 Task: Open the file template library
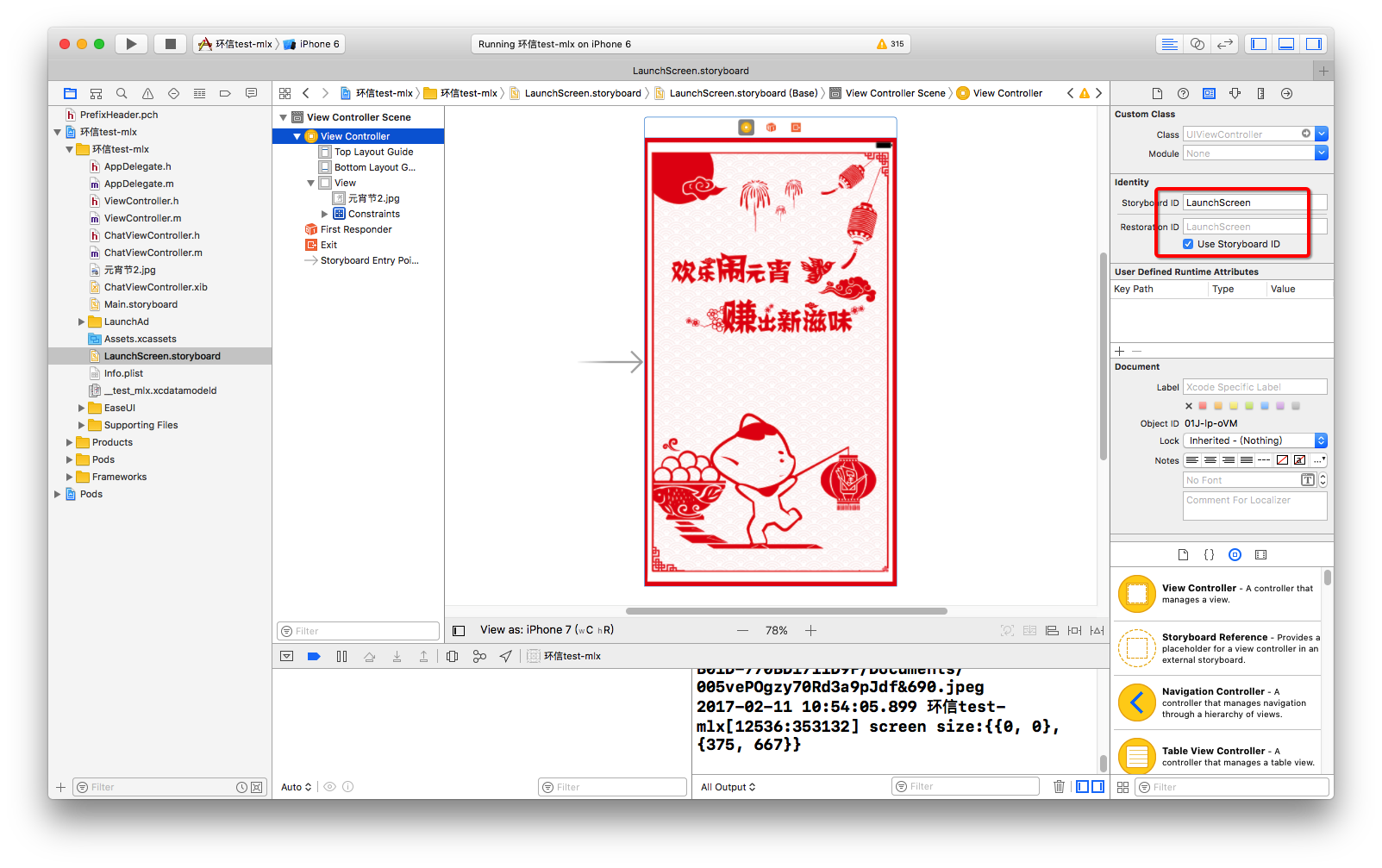[1183, 555]
